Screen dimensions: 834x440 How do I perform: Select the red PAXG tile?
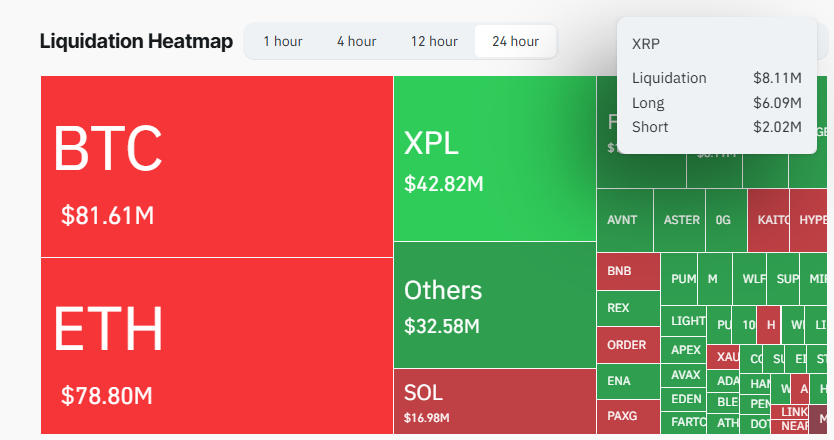click(x=628, y=415)
